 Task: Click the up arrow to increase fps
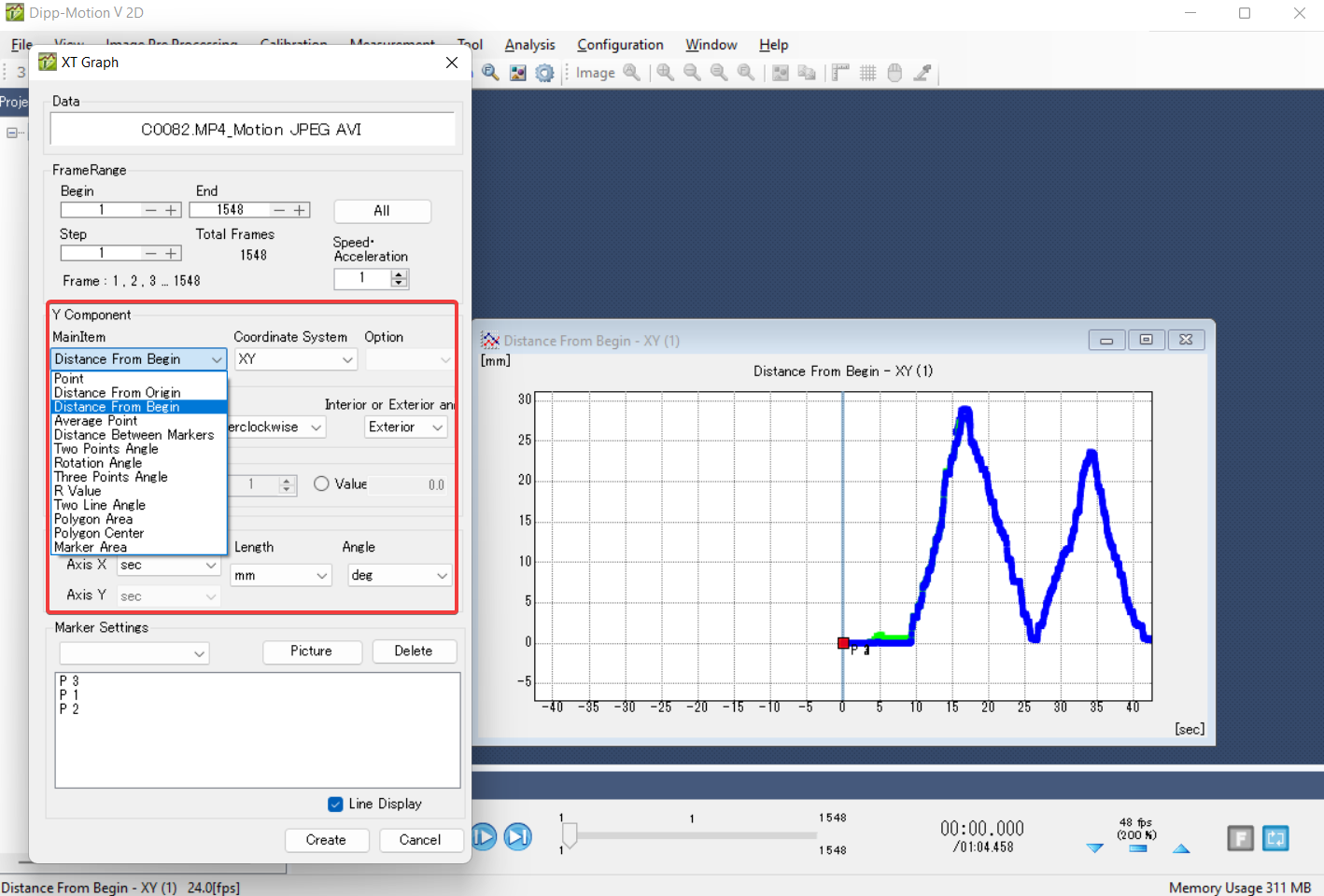(x=1181, y=848)
